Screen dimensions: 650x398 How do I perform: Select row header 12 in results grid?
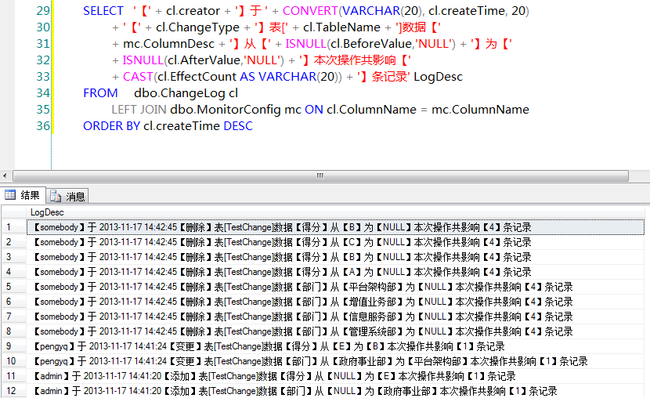click(14, 391)
